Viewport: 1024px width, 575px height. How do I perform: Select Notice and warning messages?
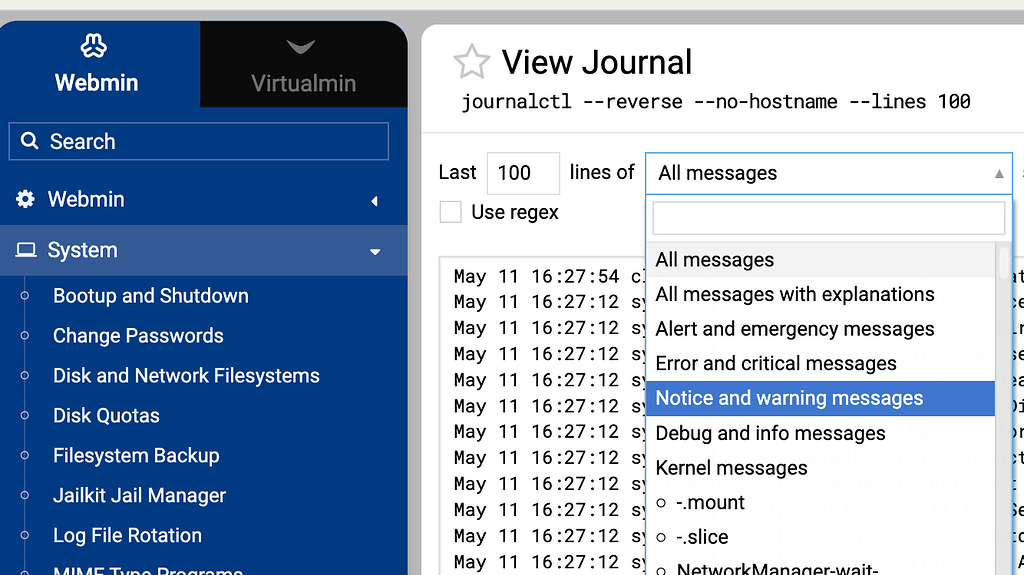tap(820, 398)
